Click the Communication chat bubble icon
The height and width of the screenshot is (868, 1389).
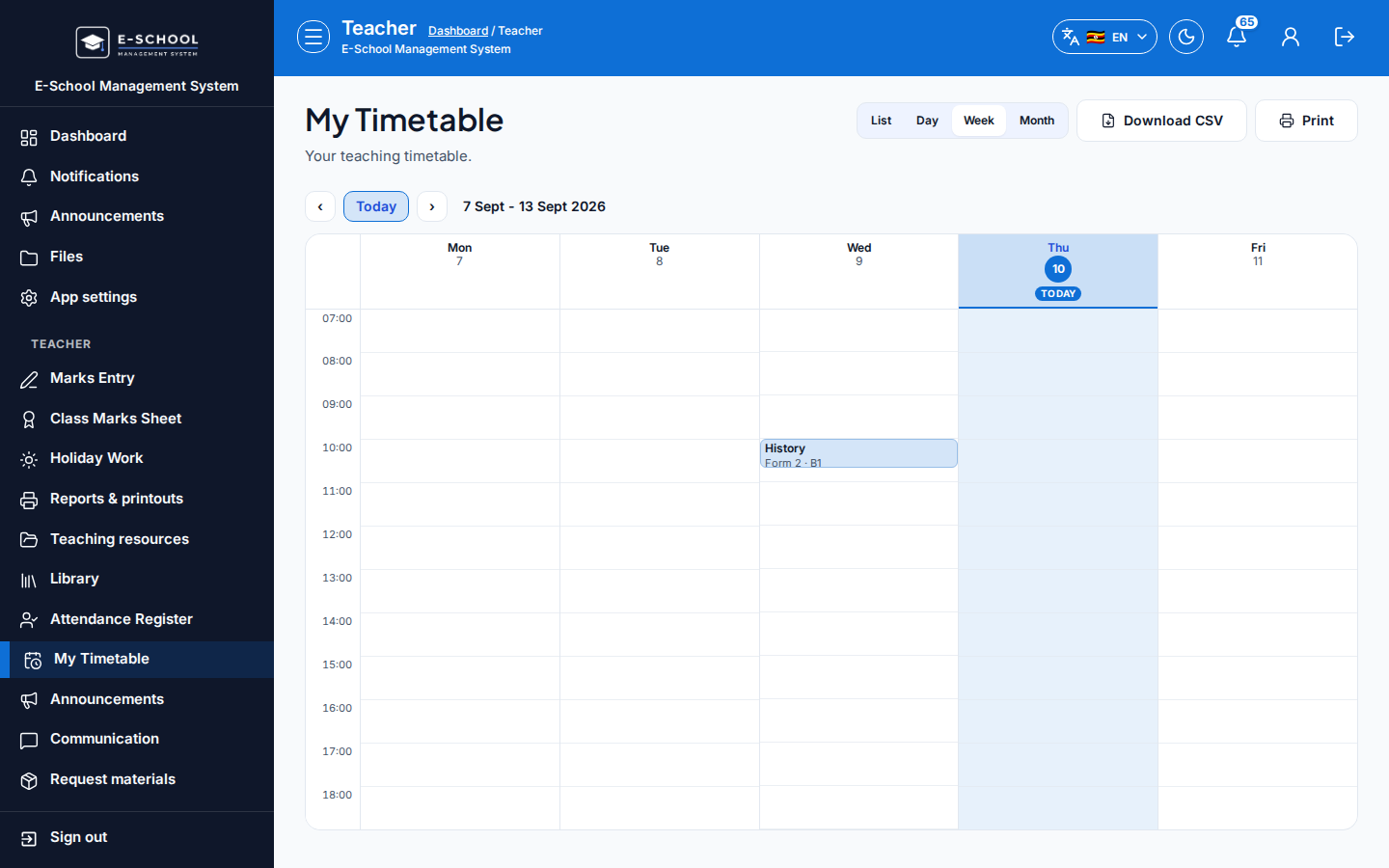[29, 740]
